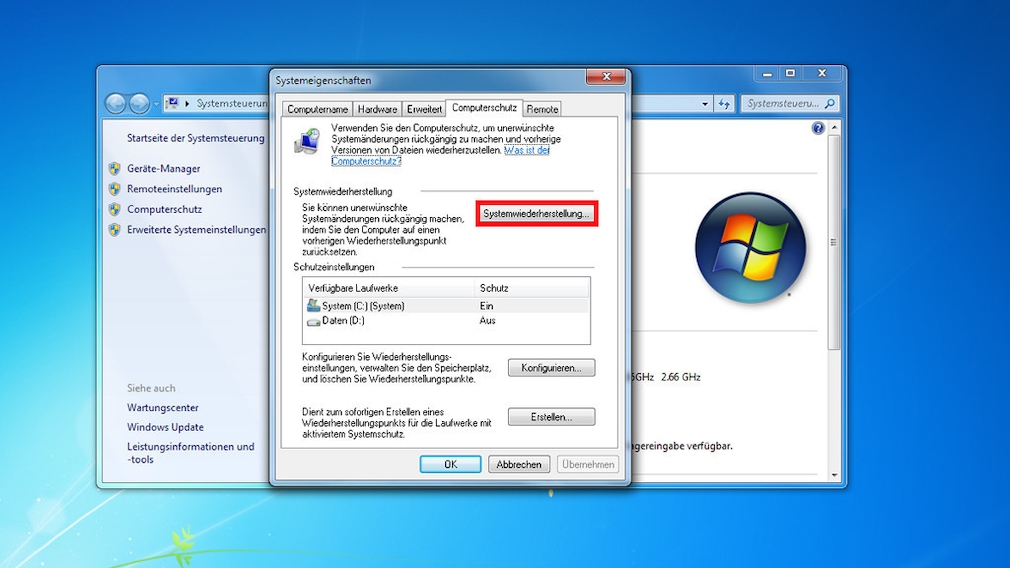Open Leistungsinformationen und -tools link
The height and width of the screenshot is (568, 1010).
tap(191, 453)
